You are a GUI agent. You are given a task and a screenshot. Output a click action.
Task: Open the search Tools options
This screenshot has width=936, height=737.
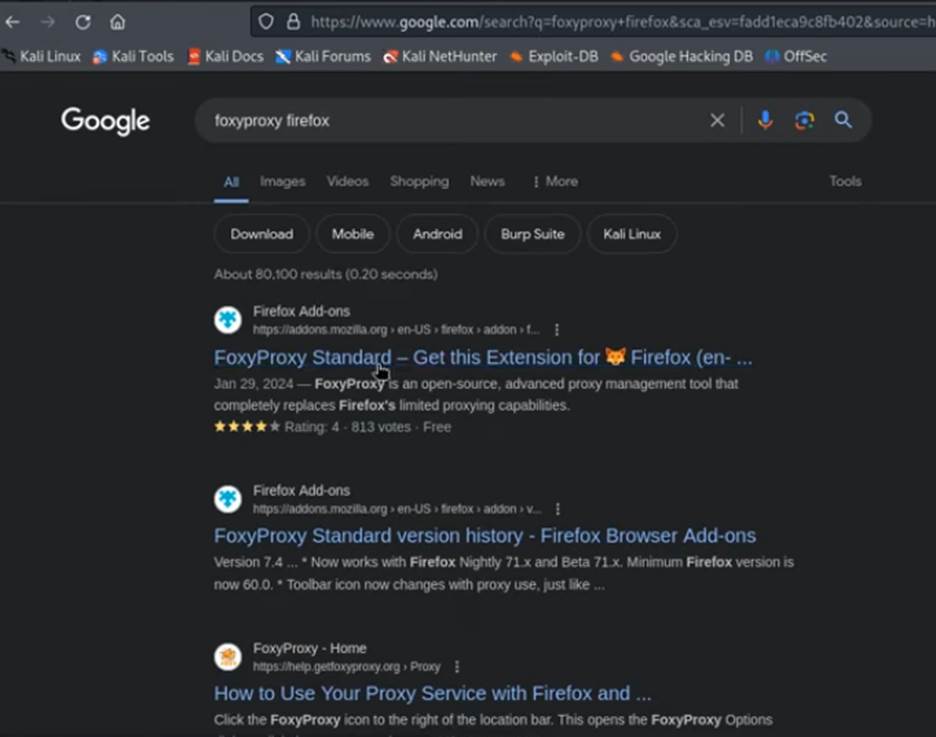click(845, 181)
